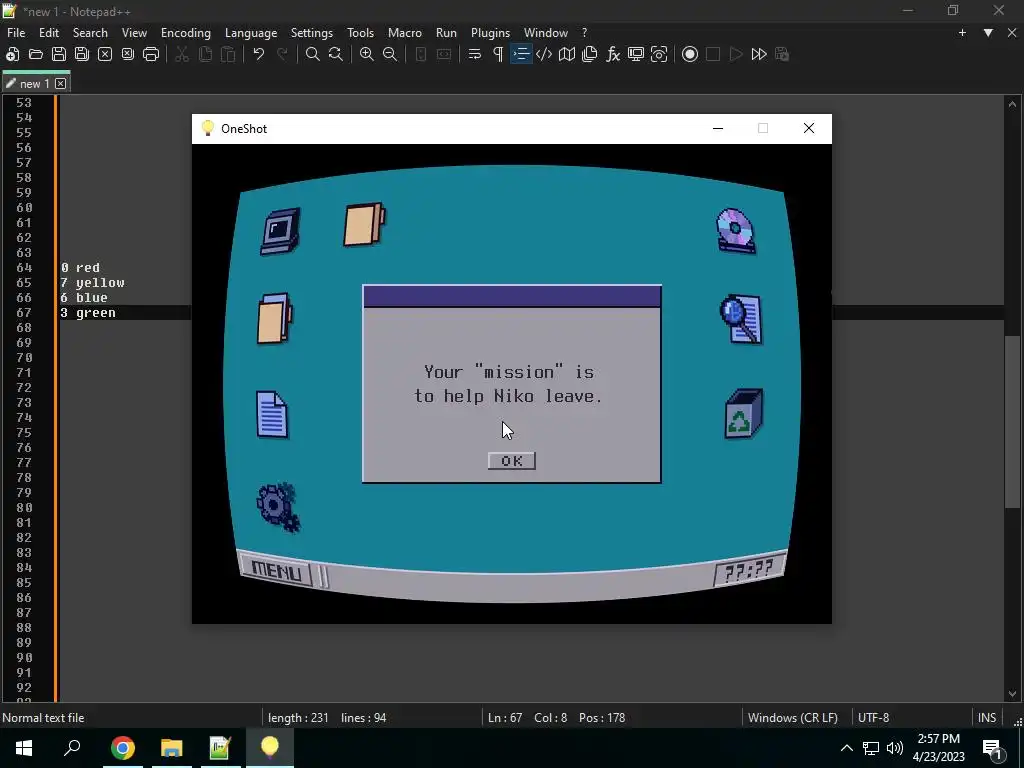
Task: Click the Function List fx icon
Action: pos(613,54)
